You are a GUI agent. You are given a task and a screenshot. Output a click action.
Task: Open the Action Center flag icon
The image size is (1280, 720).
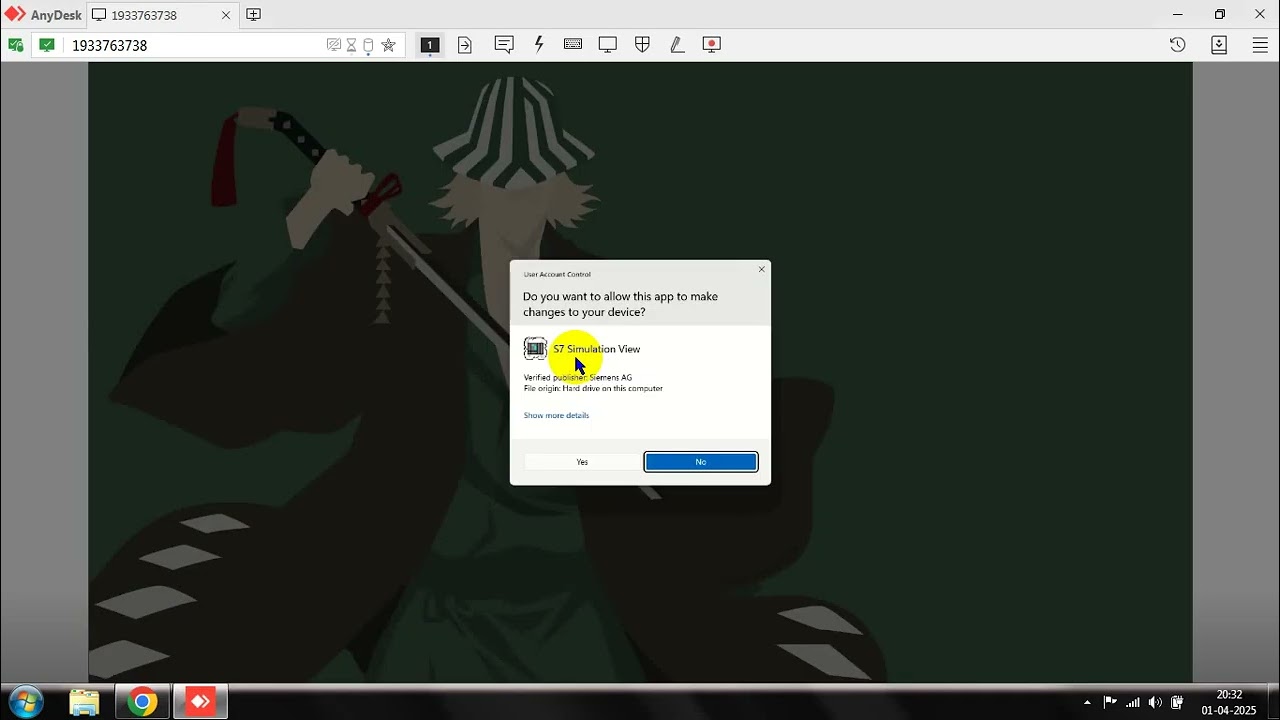tap(1110, 702)
